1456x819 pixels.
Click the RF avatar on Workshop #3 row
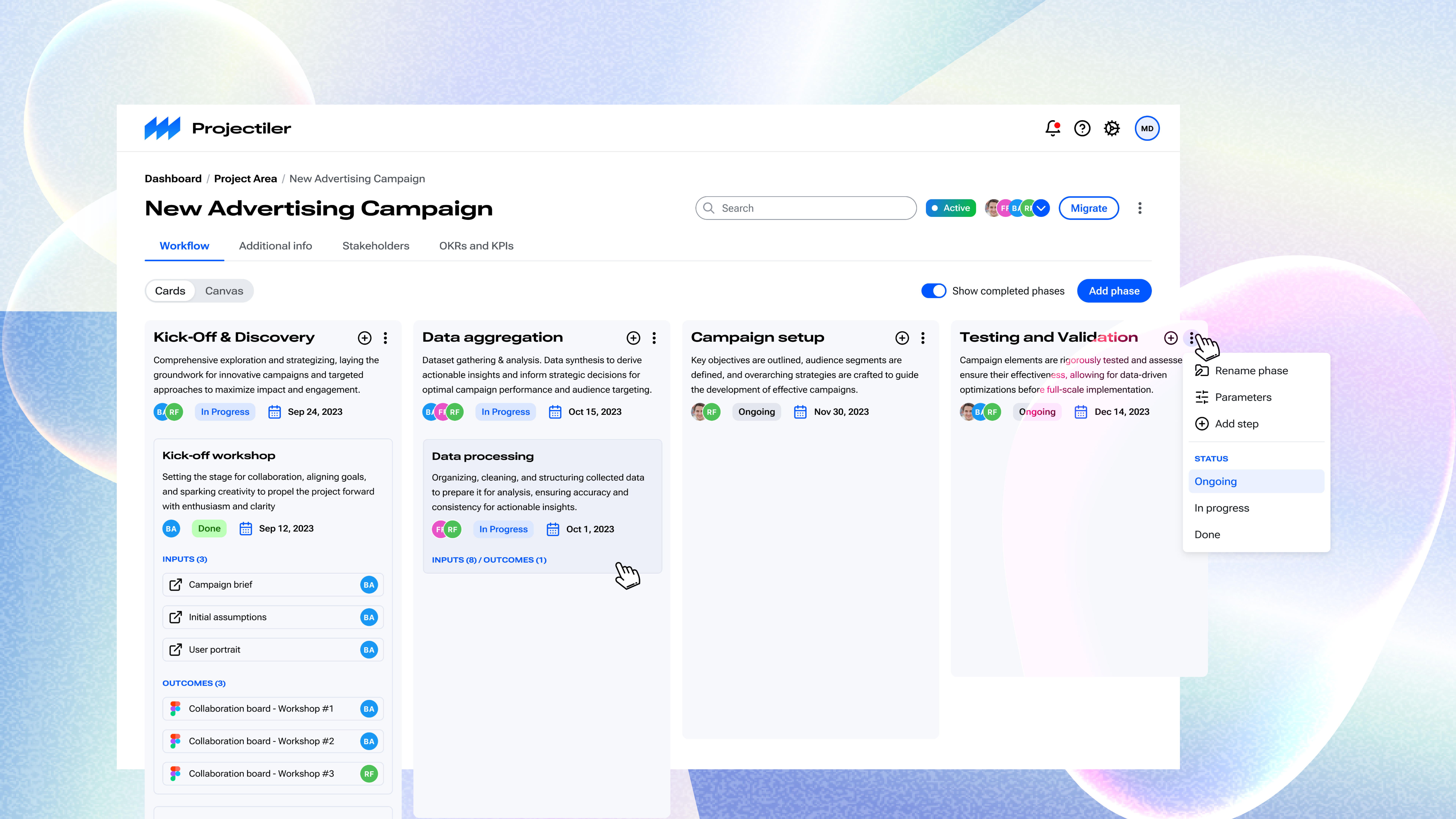(x=369, y=774)
